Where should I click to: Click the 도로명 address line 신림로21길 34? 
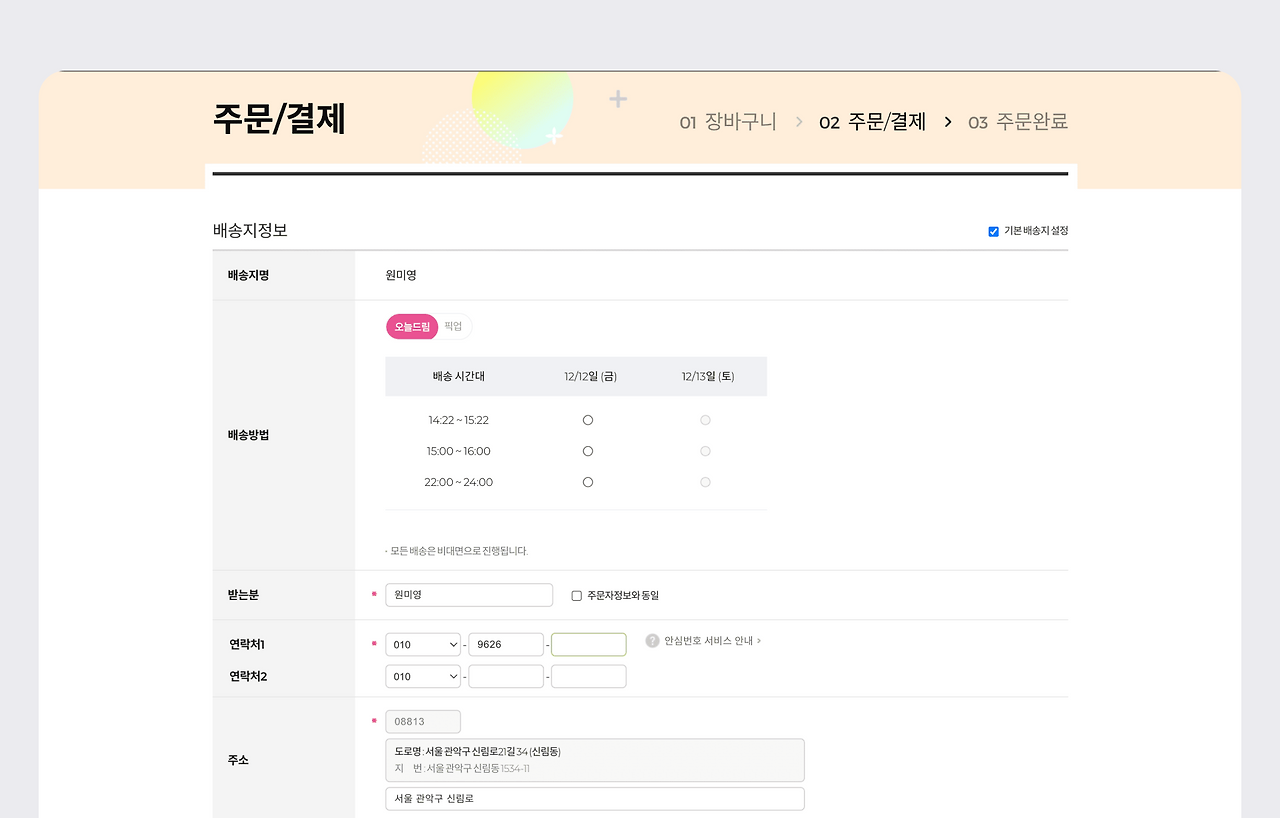(x=478, y=752)
